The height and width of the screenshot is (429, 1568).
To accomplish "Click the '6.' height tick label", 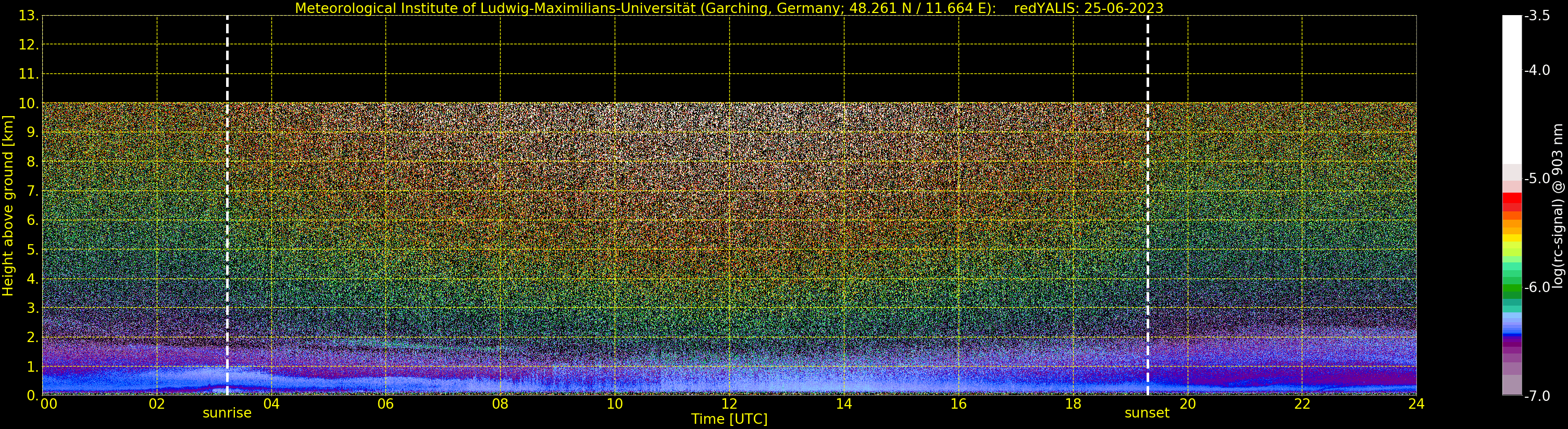I will coord(32,220).
